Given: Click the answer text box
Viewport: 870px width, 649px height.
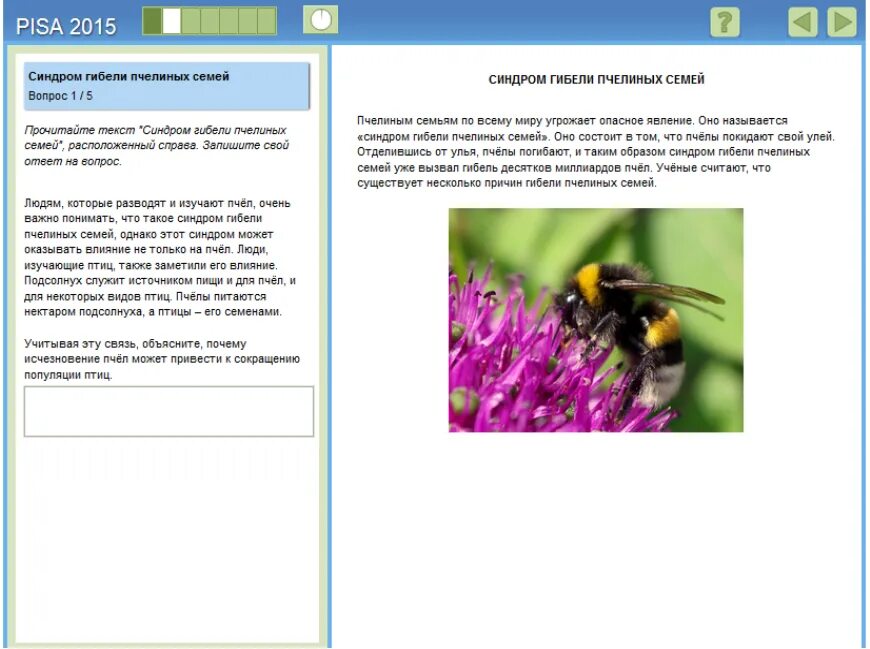Looking at the screenshot, I should pyautogui.click(x=169, y=411).
